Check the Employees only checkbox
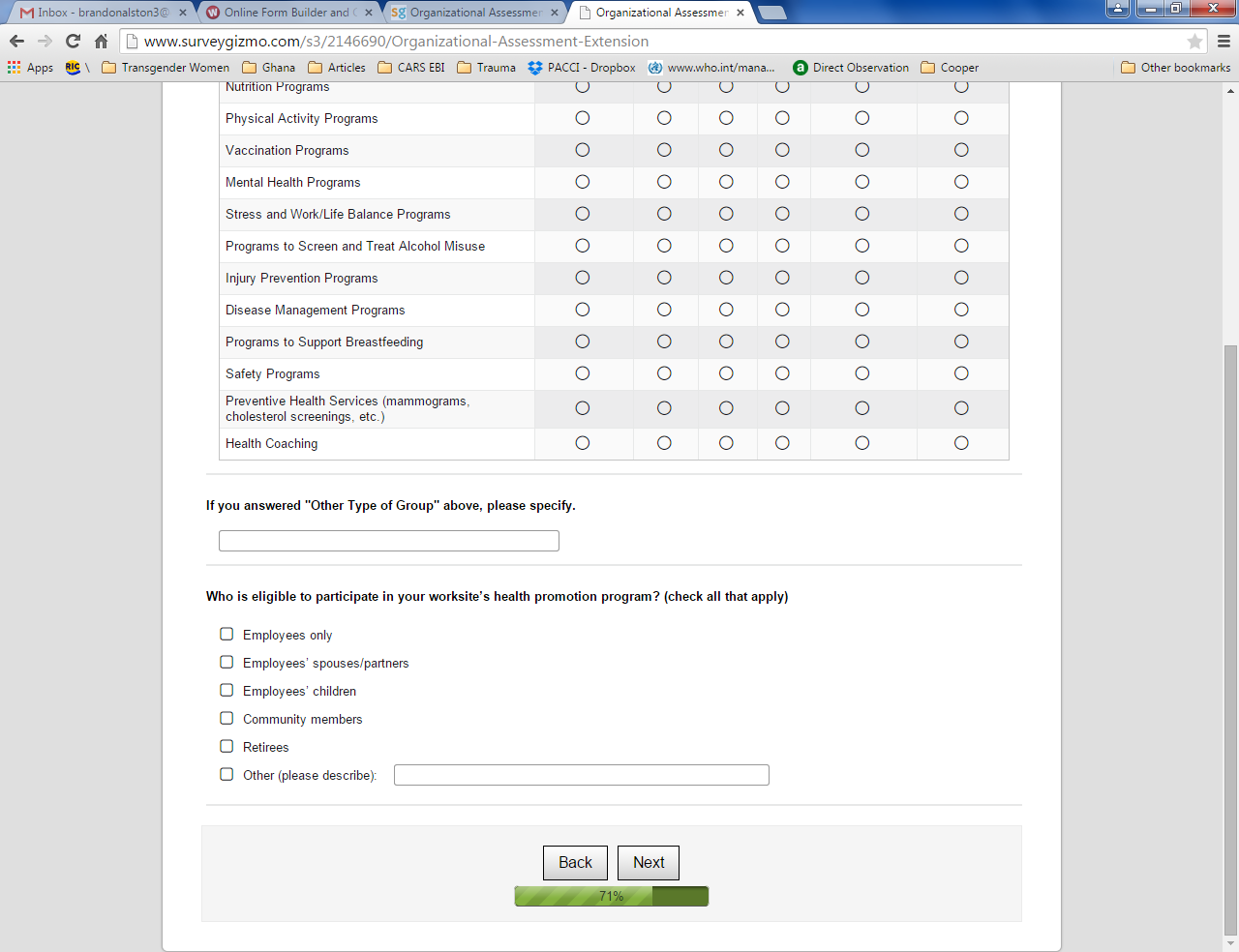The width and height of the screenshot is (1239, 952). point(227,635)
